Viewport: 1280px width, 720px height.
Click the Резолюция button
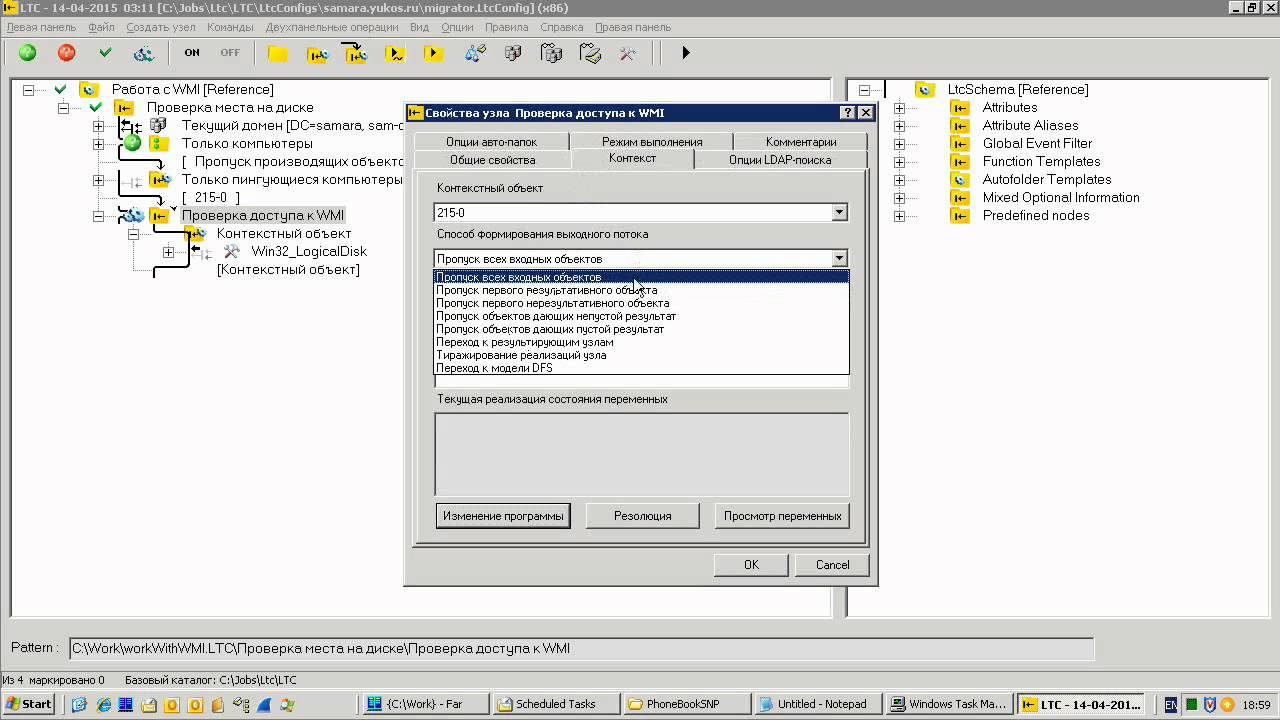(x=642, y=516)
